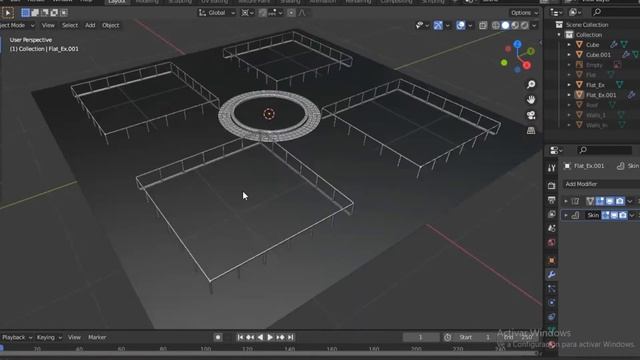Open the Scene properties tab
The height and width of the screenshot is (360, 640).
(x=551, y=228)
